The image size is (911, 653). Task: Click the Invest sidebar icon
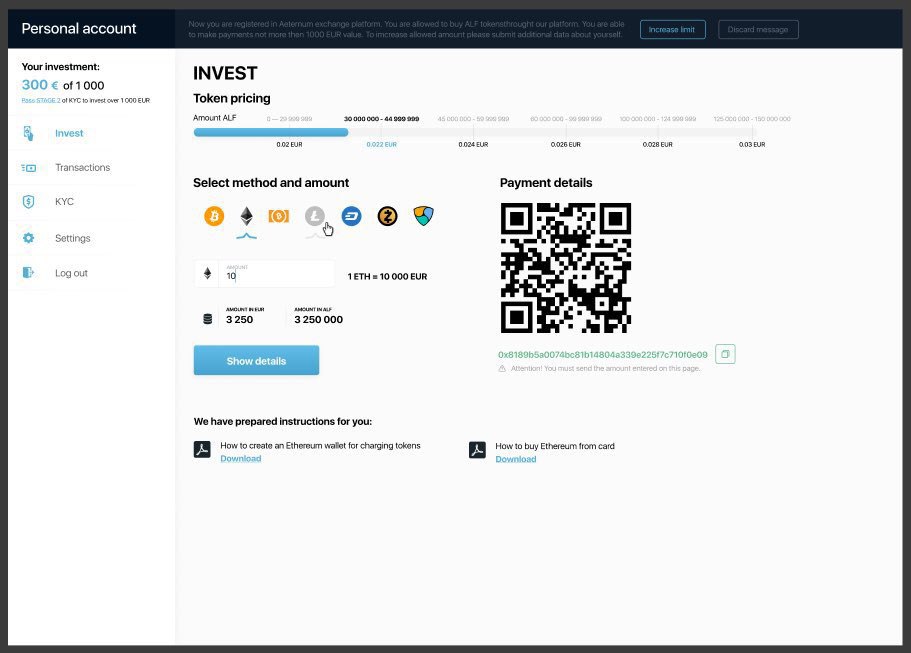28,133
